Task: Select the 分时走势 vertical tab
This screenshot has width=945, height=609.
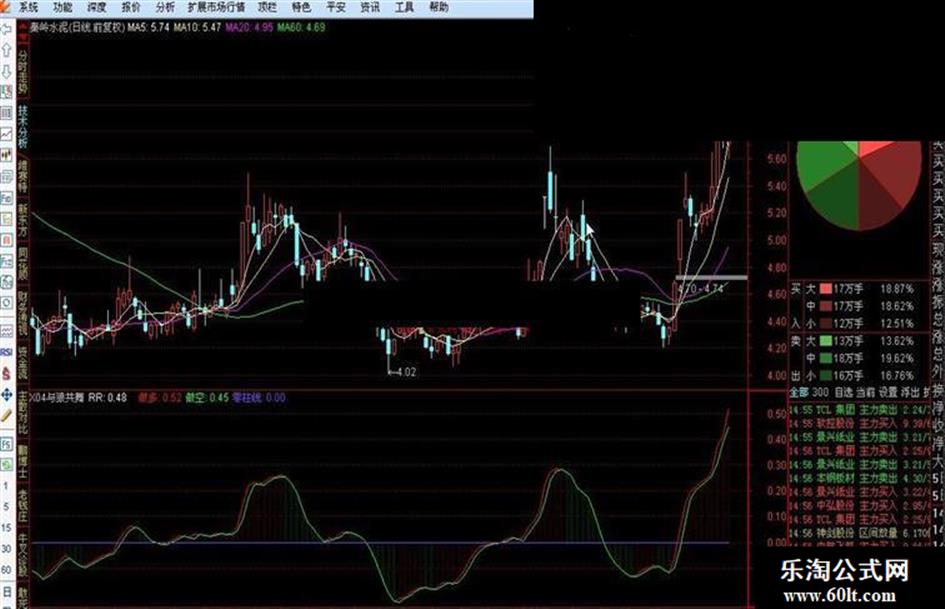Action: 23,71
